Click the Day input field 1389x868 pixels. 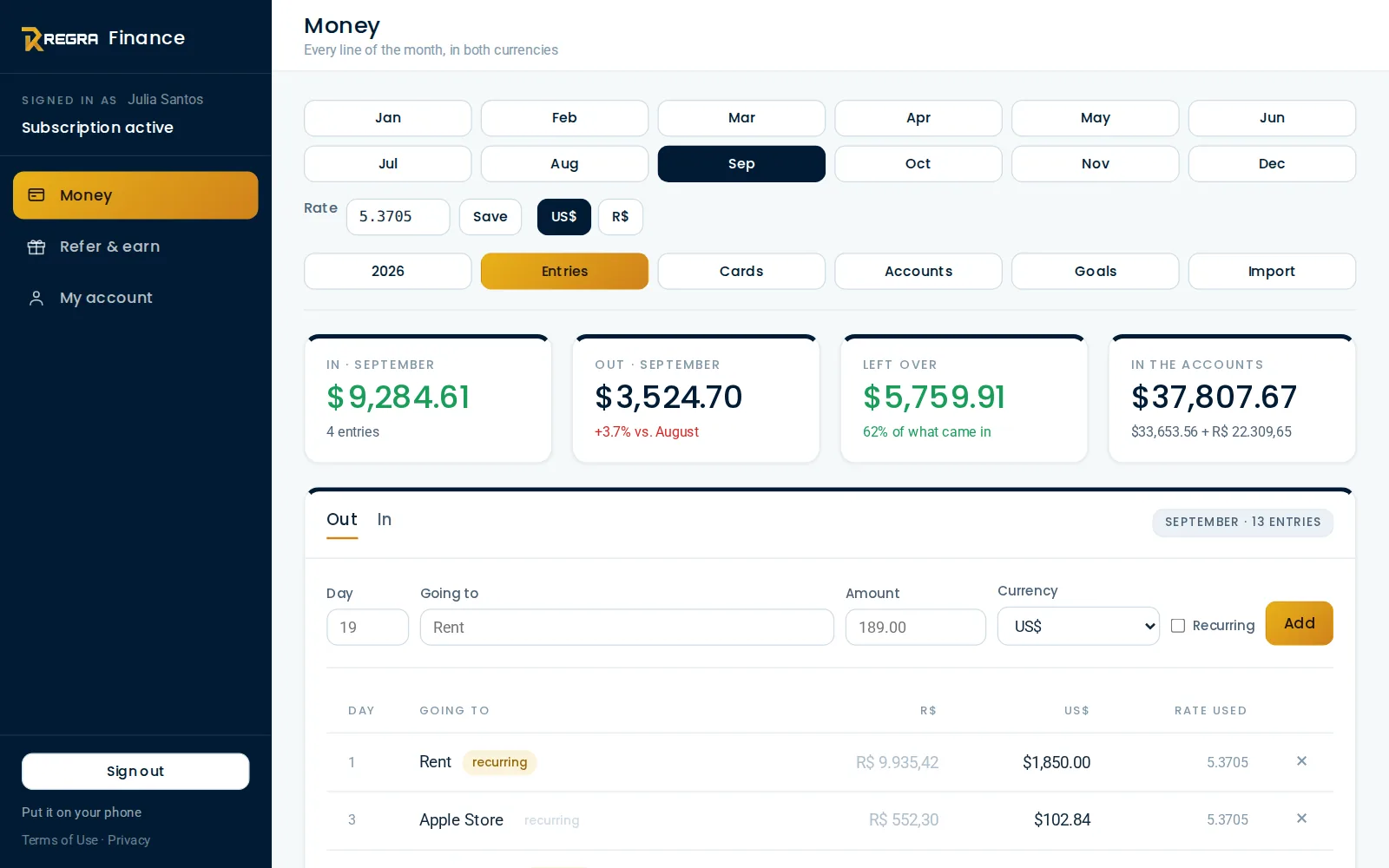[367, 627]
